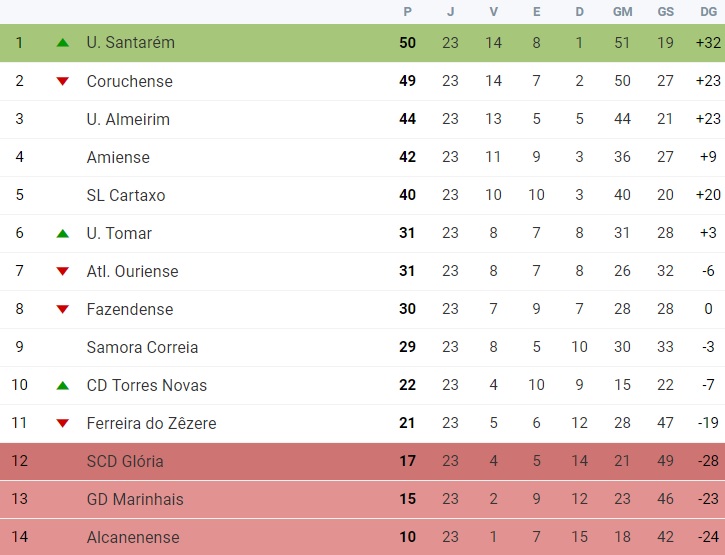The image size is (725, 555).
Task: Open Samora Correia team link
Action: [x=142, y=347]
